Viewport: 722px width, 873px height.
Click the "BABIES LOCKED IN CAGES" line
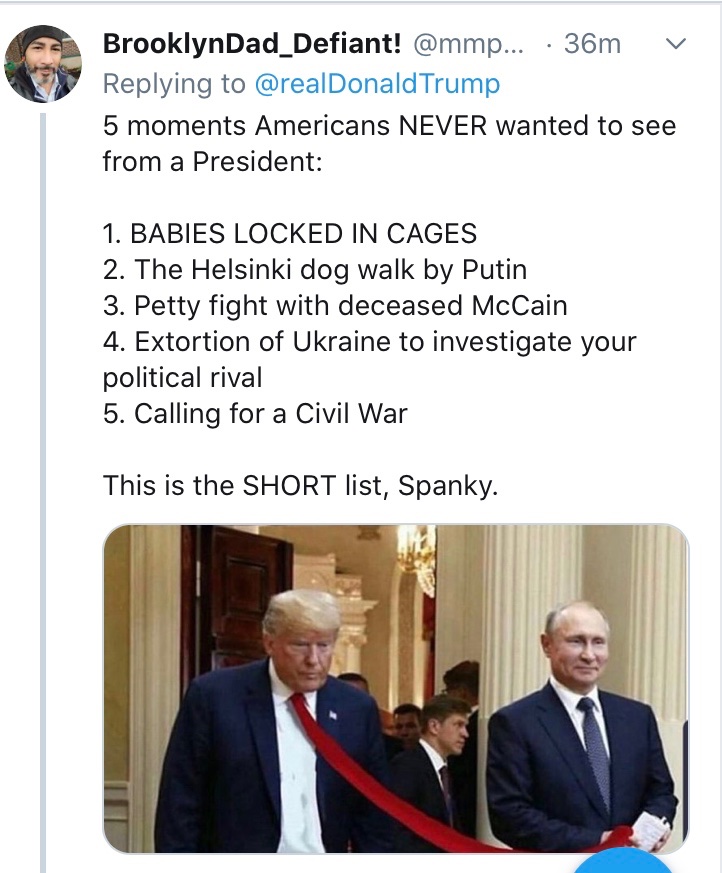(289, 234)
